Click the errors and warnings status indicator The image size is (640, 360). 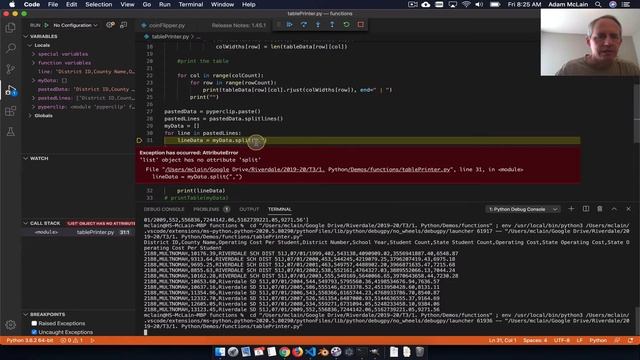(72, 340)
